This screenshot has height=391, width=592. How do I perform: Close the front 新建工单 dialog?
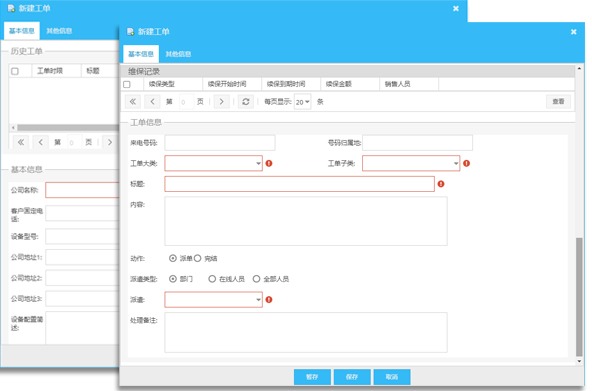(x=574, y=32)
